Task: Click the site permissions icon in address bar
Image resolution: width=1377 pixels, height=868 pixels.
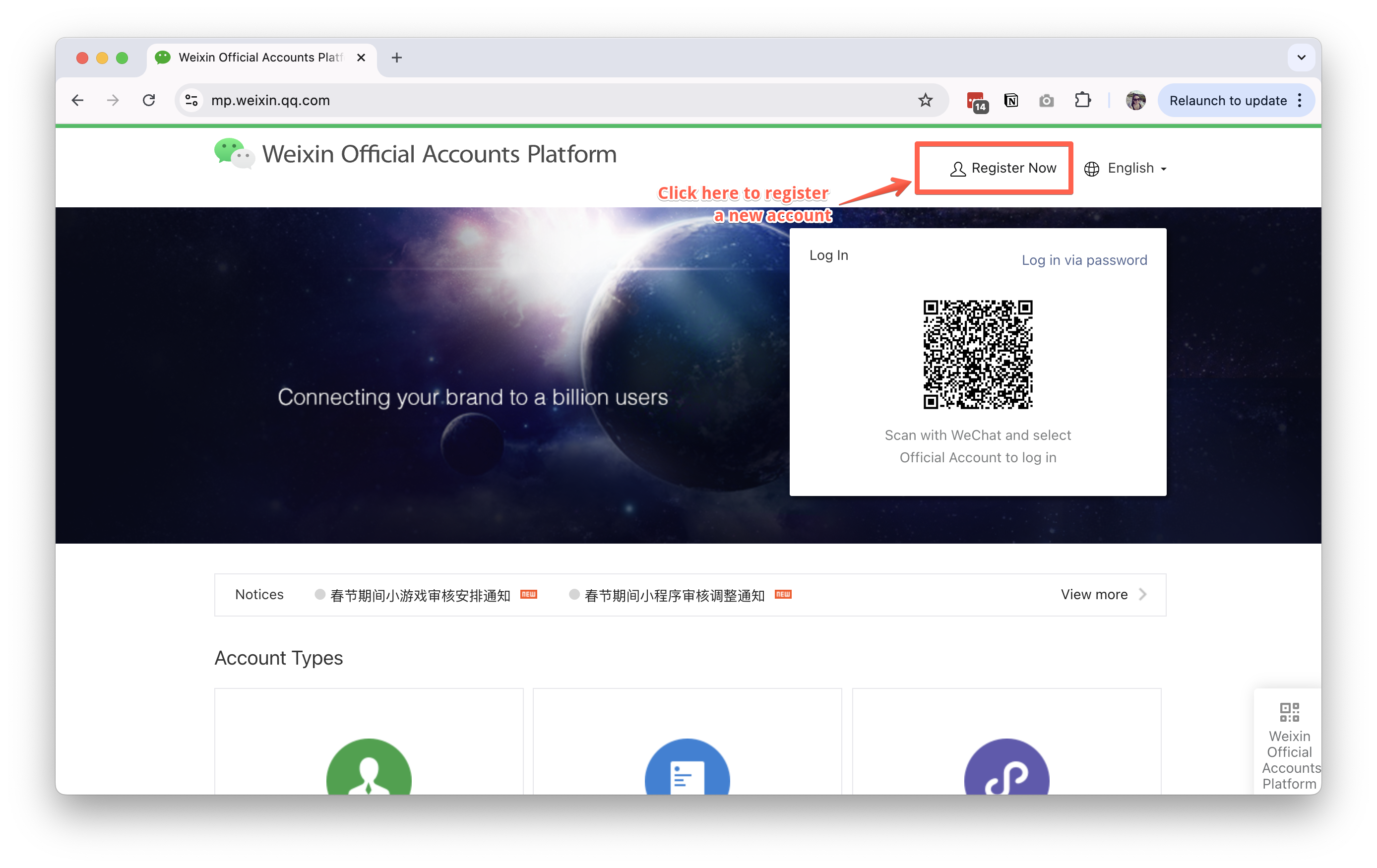Action: point(191,100)
